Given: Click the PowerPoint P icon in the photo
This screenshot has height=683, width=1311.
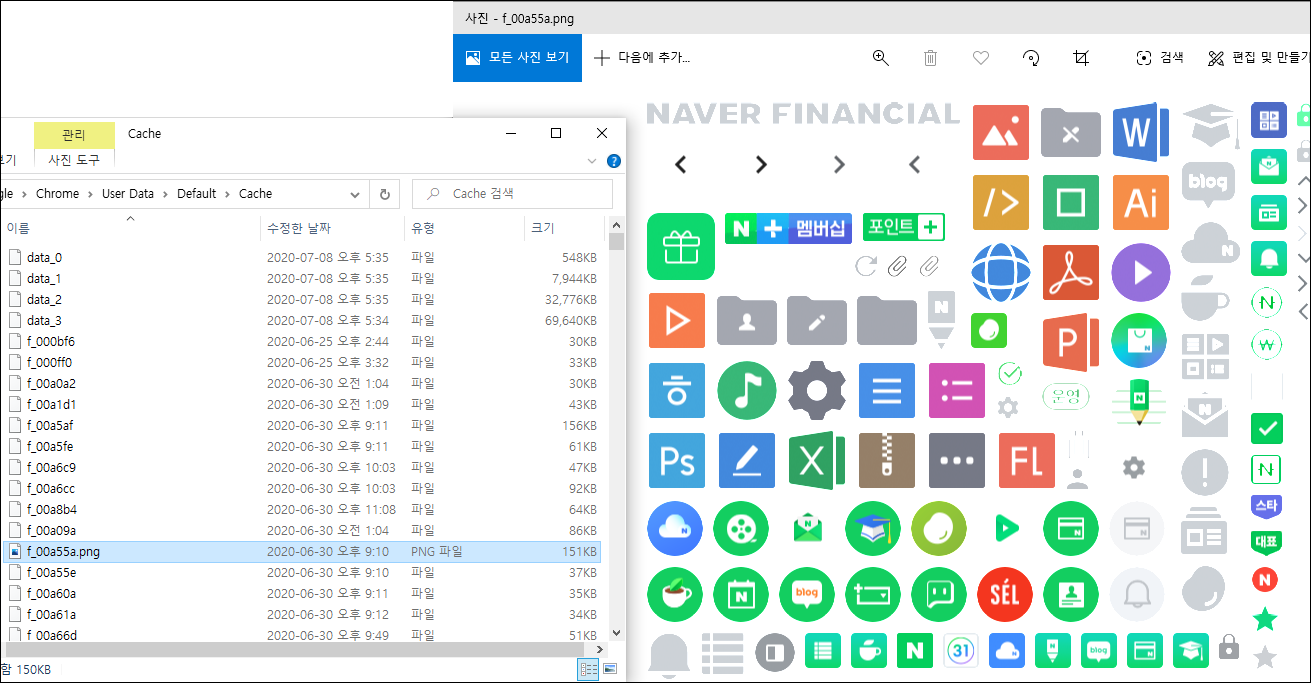Looking at the screenshot, I should [1071, 343].
